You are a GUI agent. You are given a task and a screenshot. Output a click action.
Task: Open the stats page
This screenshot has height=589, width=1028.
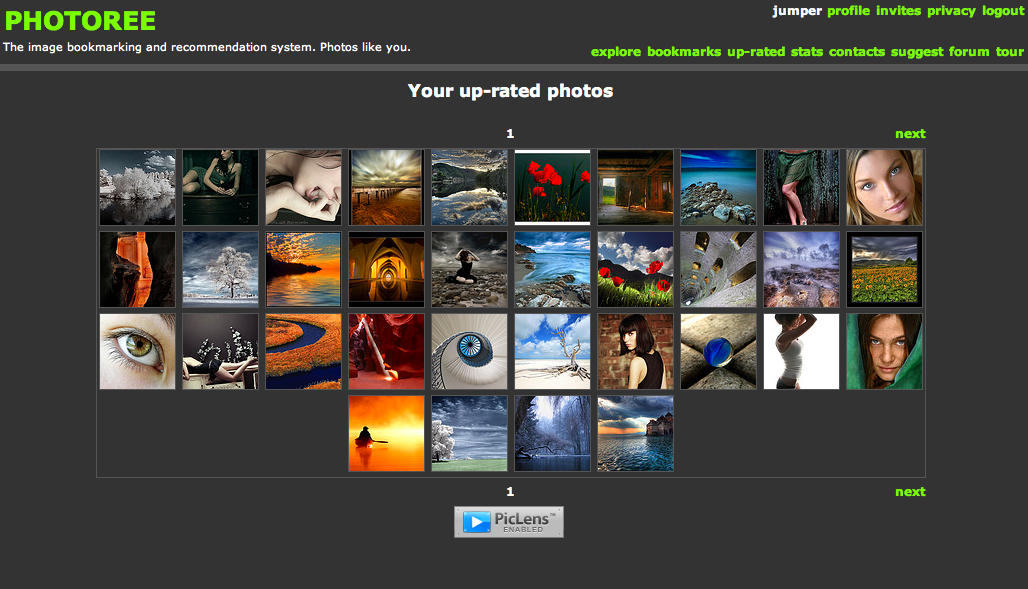tap(806, 52)
